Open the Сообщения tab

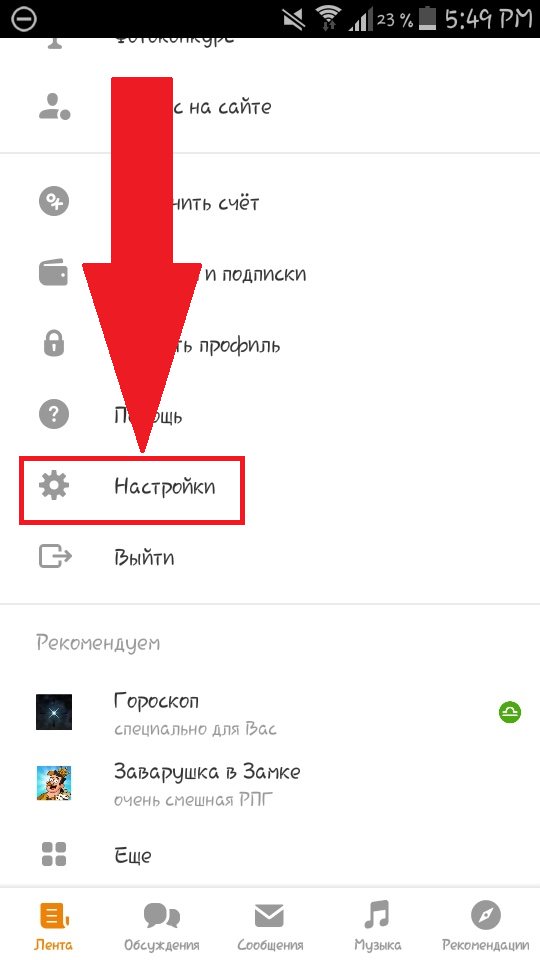tap(270, 925)
